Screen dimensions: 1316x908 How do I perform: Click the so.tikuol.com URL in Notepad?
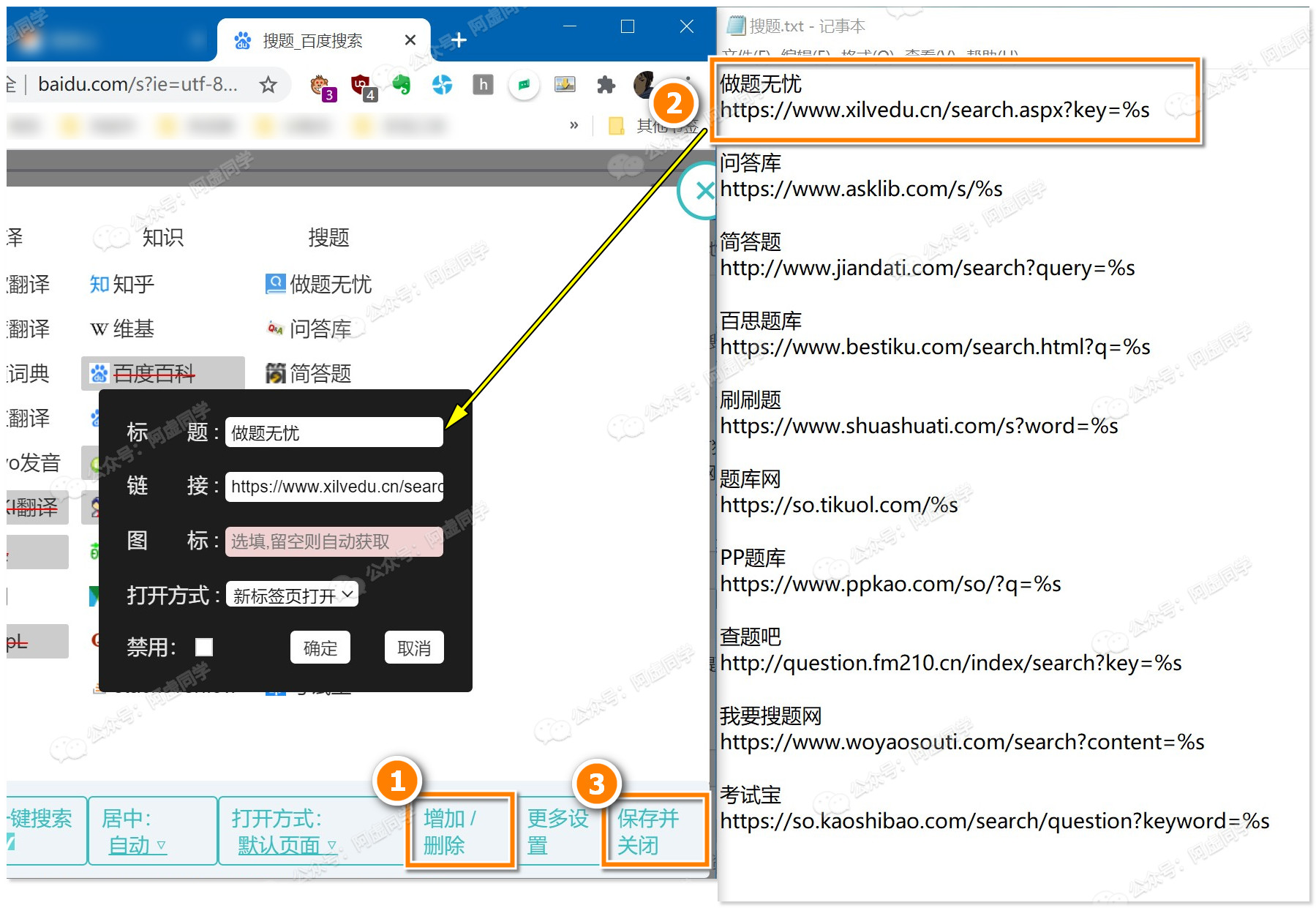(839, 506)
